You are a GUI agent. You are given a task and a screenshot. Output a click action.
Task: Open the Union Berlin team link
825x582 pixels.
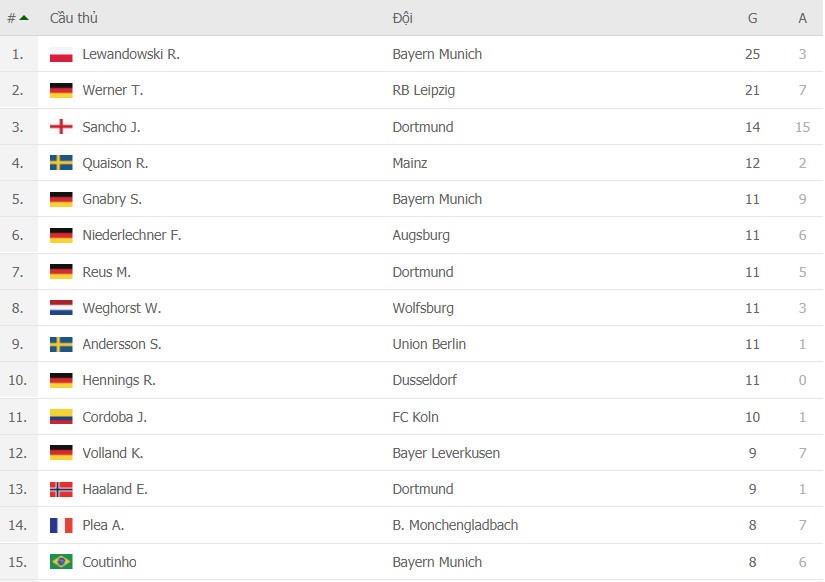click(429, 344)
